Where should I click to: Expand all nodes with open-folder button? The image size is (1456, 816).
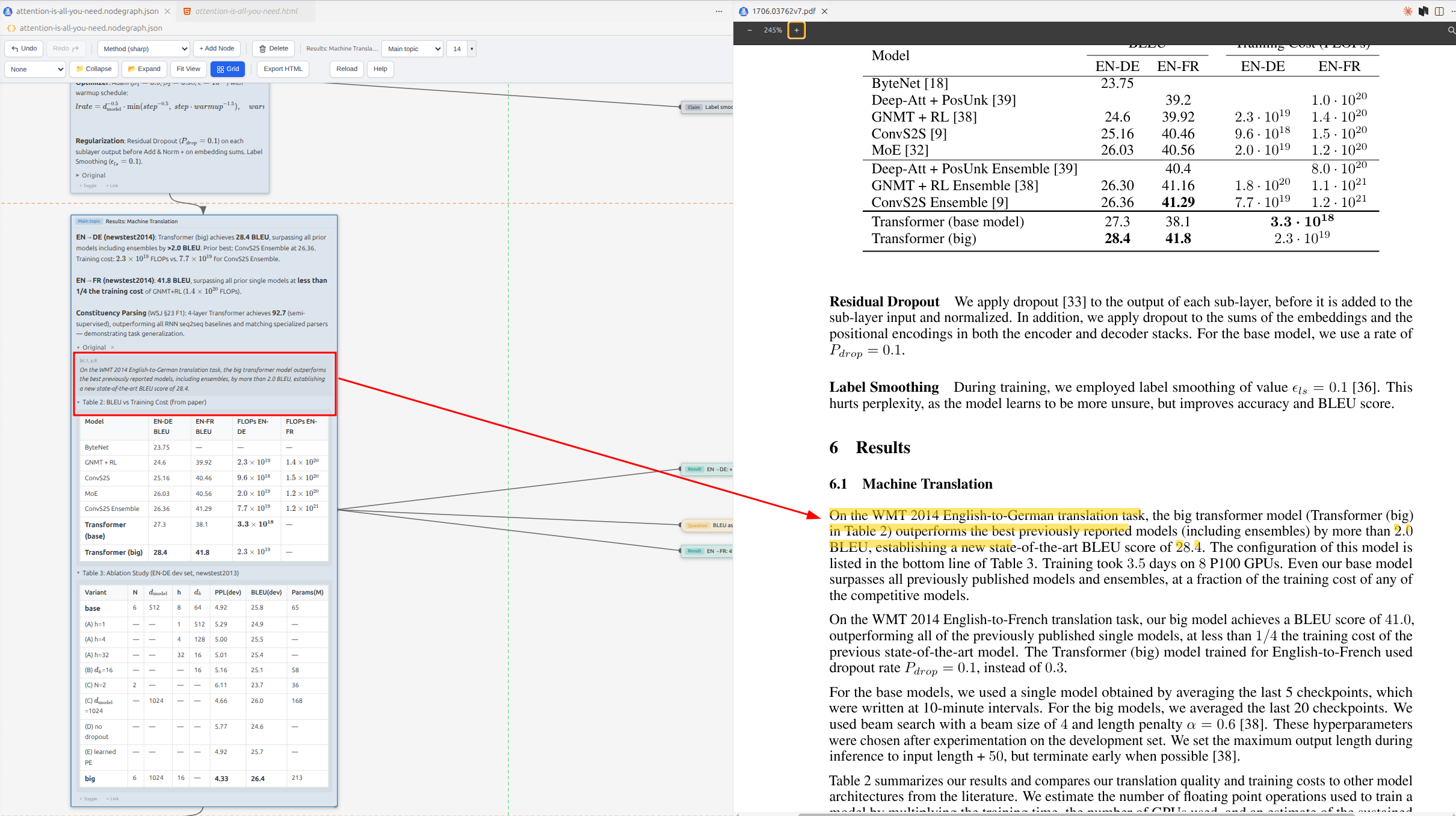point(144,69)
